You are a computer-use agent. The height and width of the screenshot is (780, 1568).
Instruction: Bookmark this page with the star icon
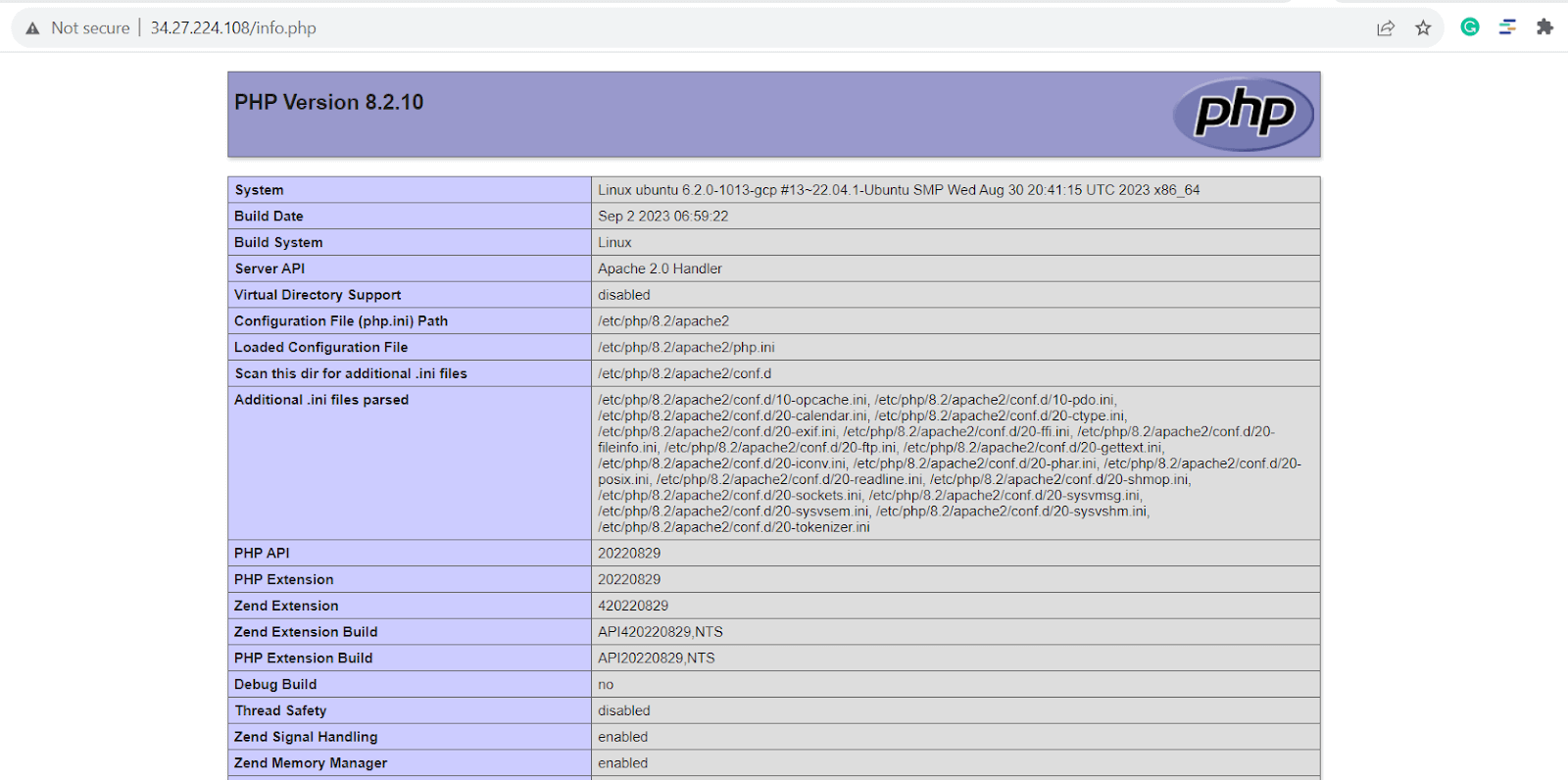point(1423,28)
